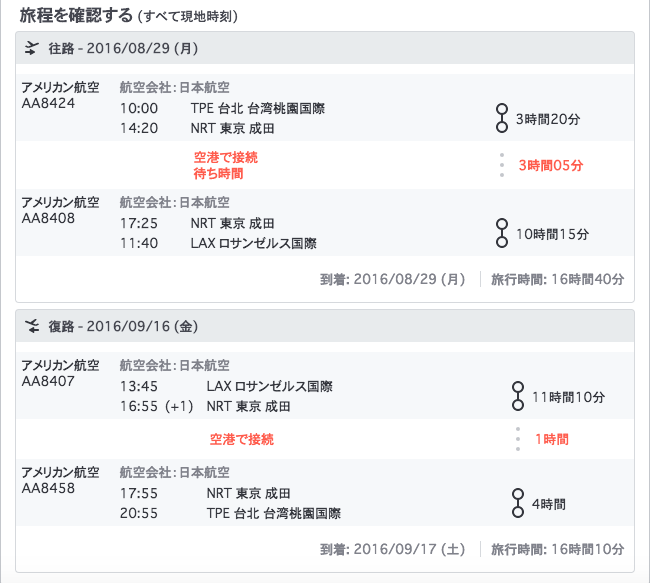Click the return airplane icon beside 復路
The height and width of the screenshot is (583, 650).
coord(32,326)
